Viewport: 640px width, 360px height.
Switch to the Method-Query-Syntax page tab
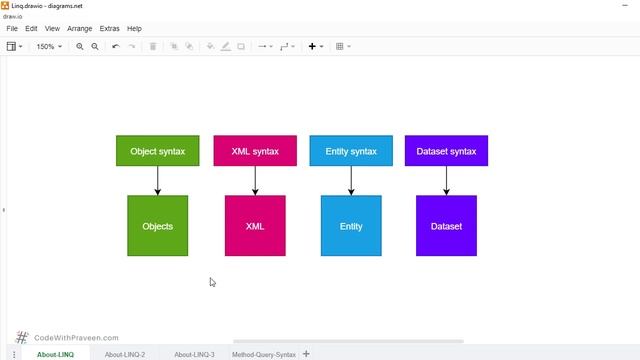[264, 354]
